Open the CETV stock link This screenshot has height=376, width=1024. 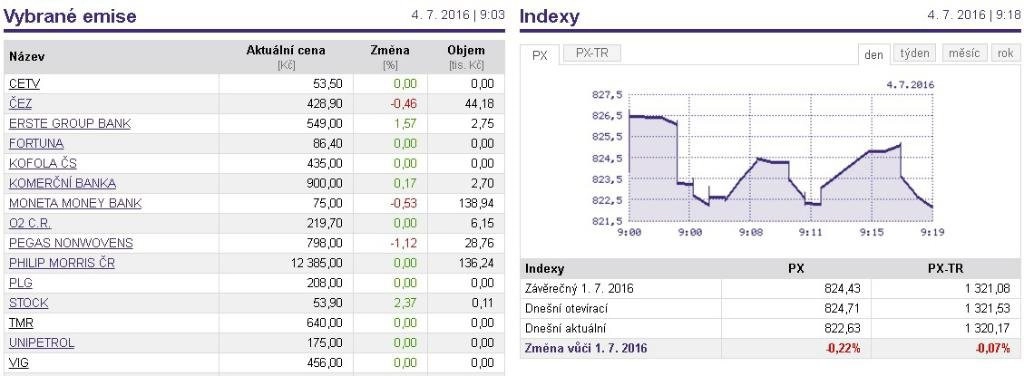click(25, 84)
